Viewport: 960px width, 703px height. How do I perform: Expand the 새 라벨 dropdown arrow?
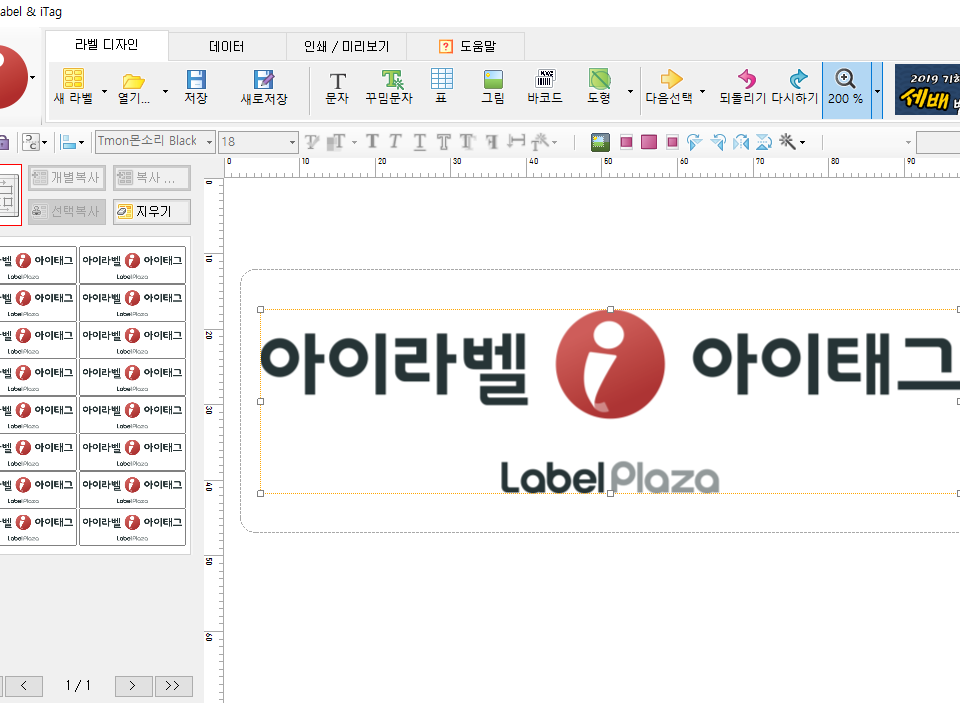pyautogui.click(x=104, y=92)
